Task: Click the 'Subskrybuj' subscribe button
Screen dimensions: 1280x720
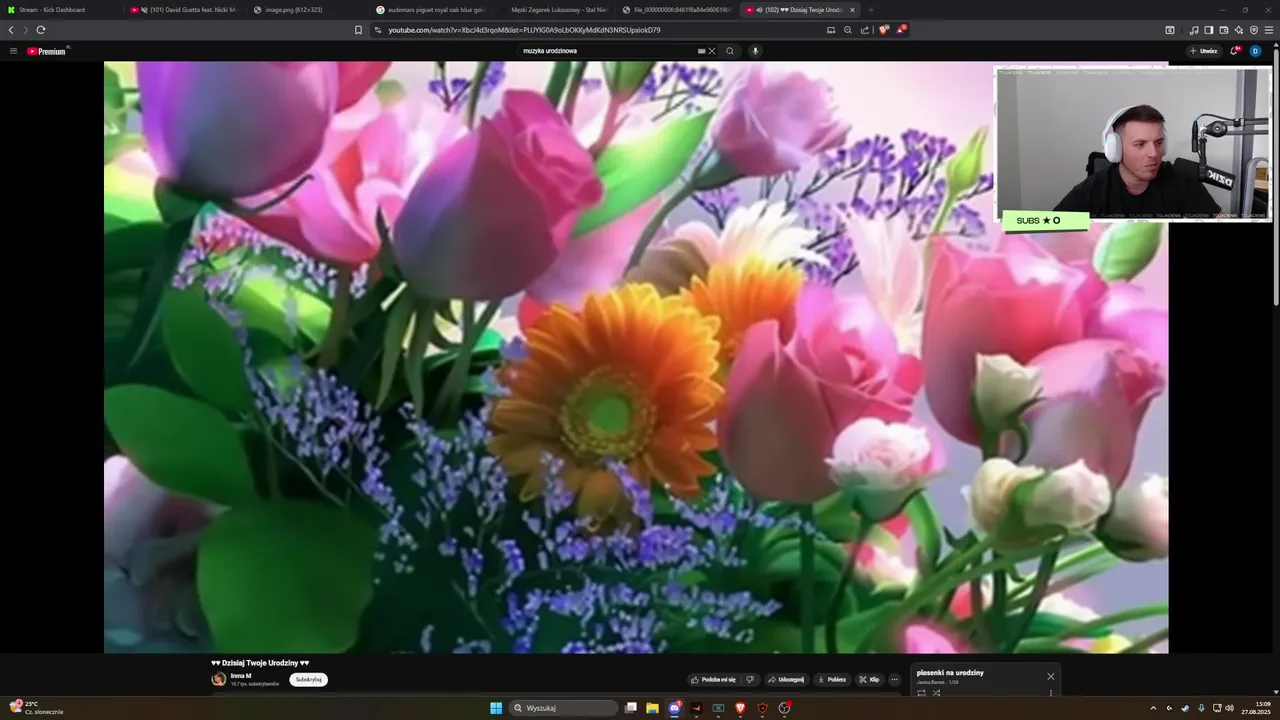Action: 308,679
